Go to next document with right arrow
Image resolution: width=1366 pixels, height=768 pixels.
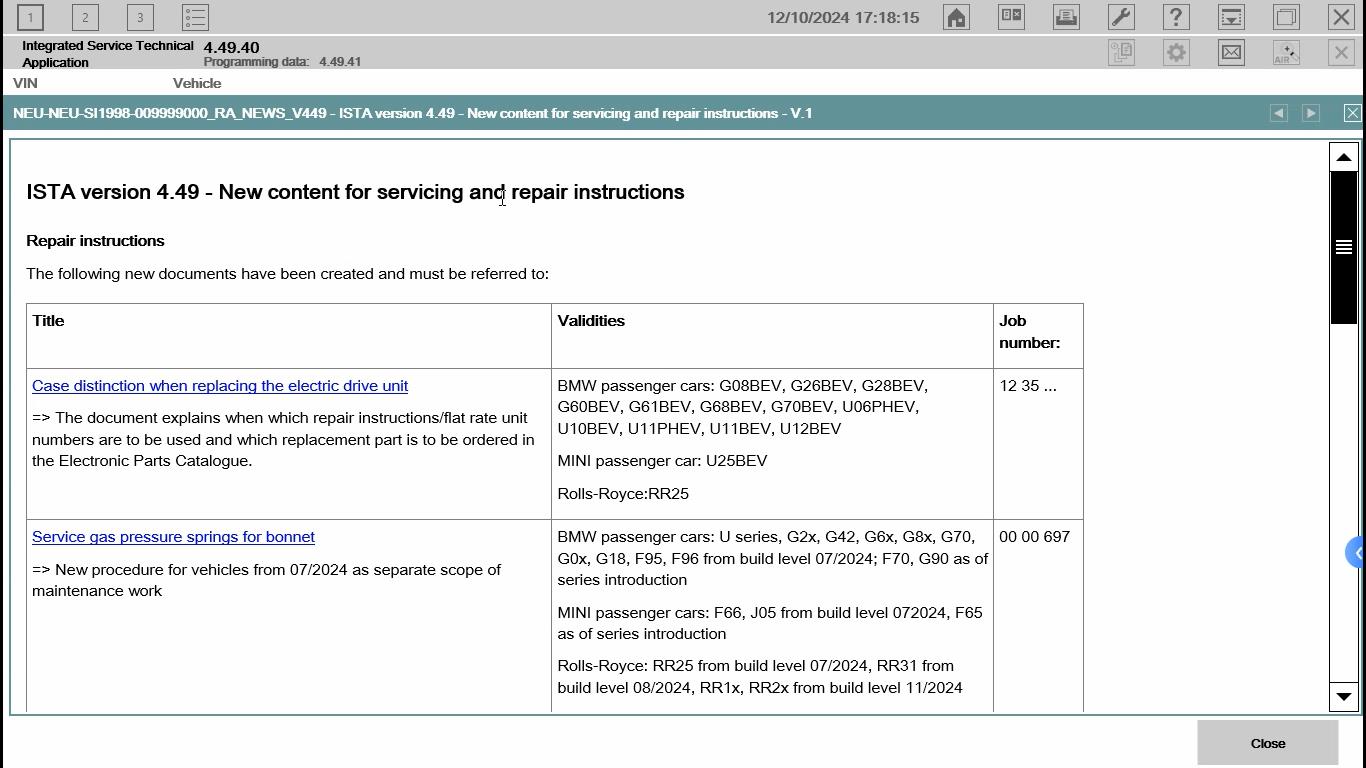[x=1311, y=113]
